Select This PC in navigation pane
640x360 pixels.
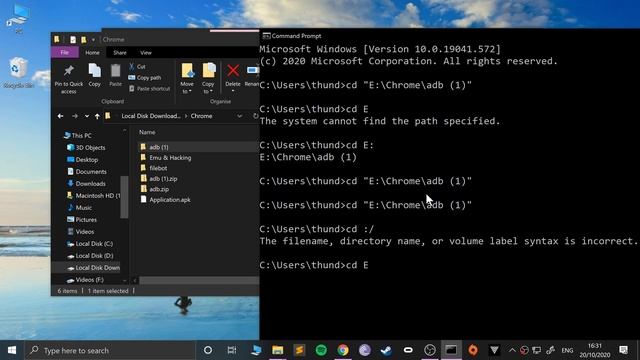pyautogui.click(x=81, y=136)
